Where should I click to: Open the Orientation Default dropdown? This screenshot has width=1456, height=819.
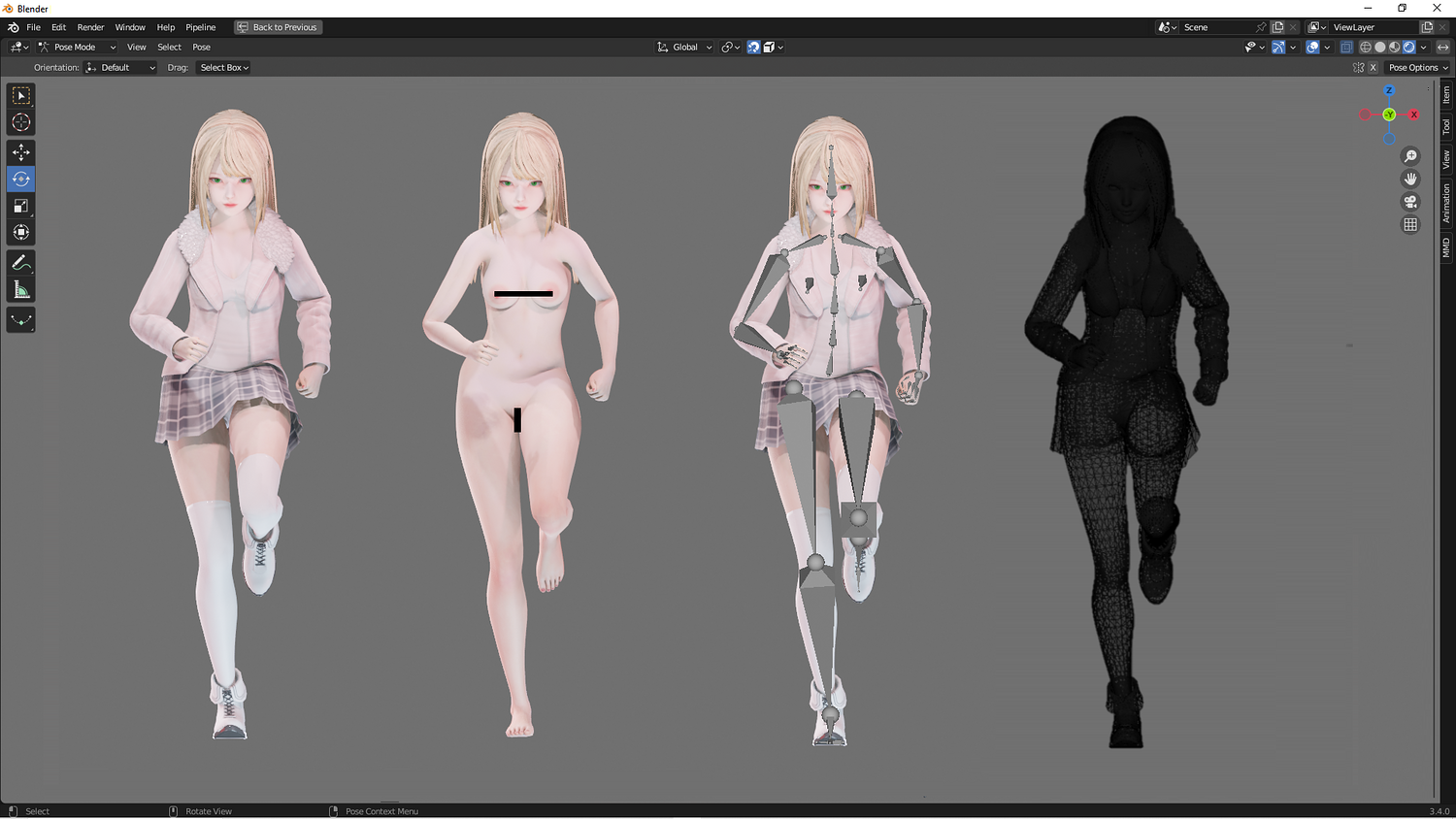click(120, 68)
